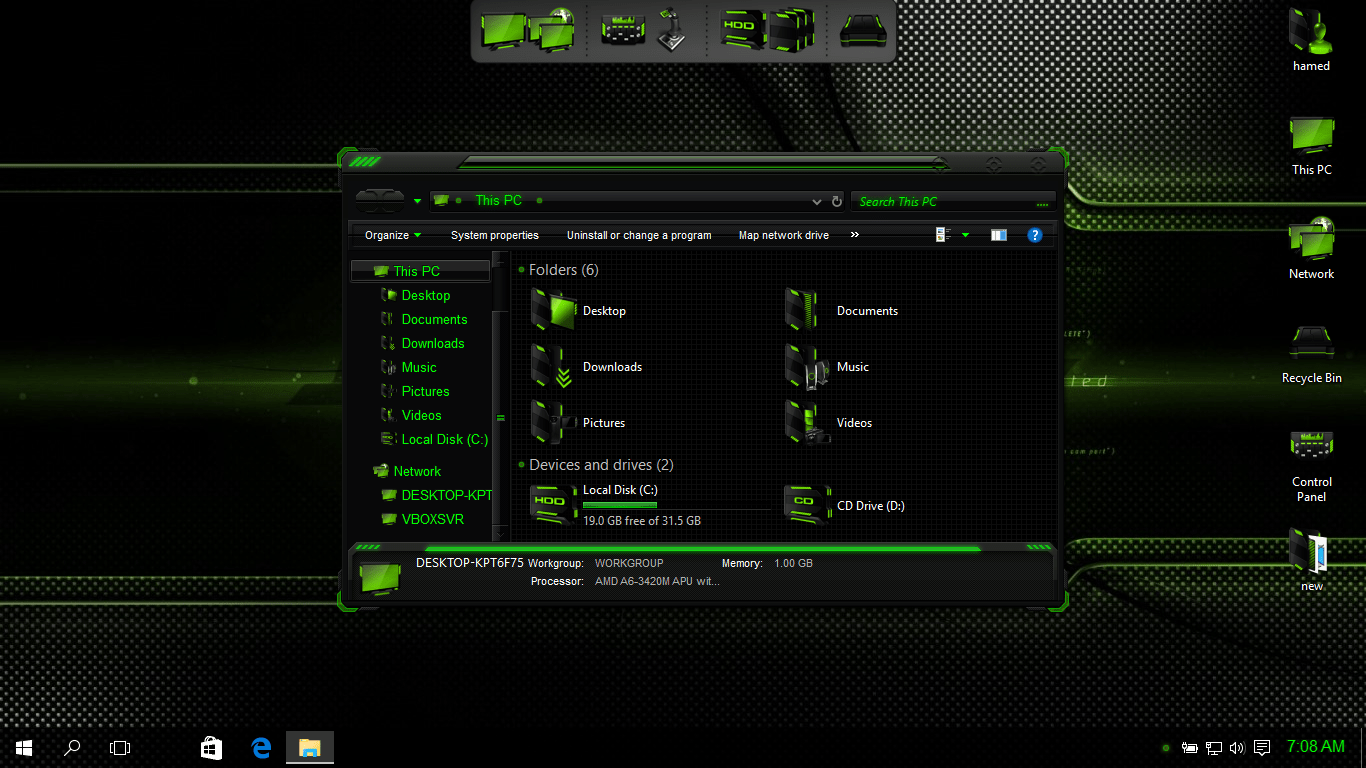
Task: Click the Help question mark icon on the toolbar
Action: point(1035,235)
